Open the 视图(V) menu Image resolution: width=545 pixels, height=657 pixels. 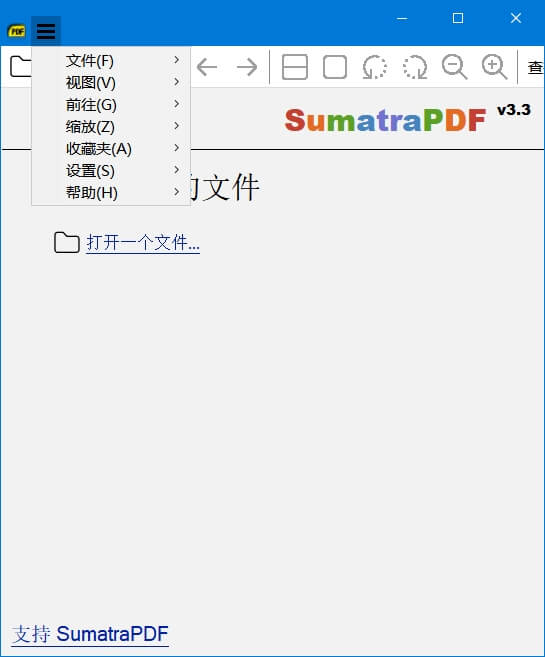[111, 83]
